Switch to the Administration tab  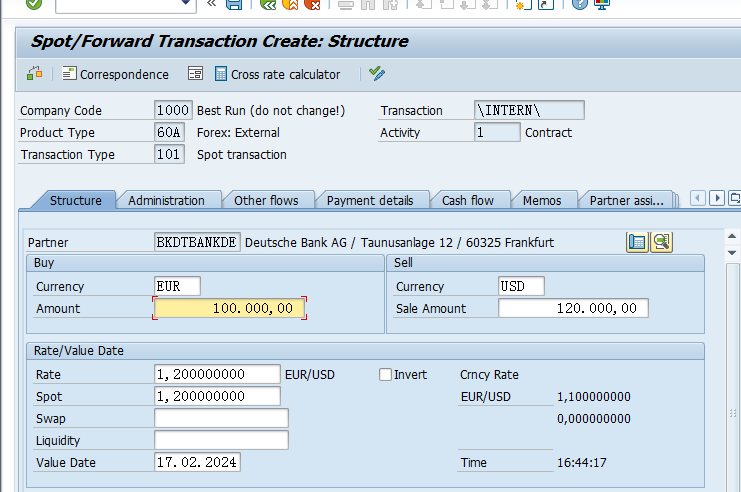(166, 200)
